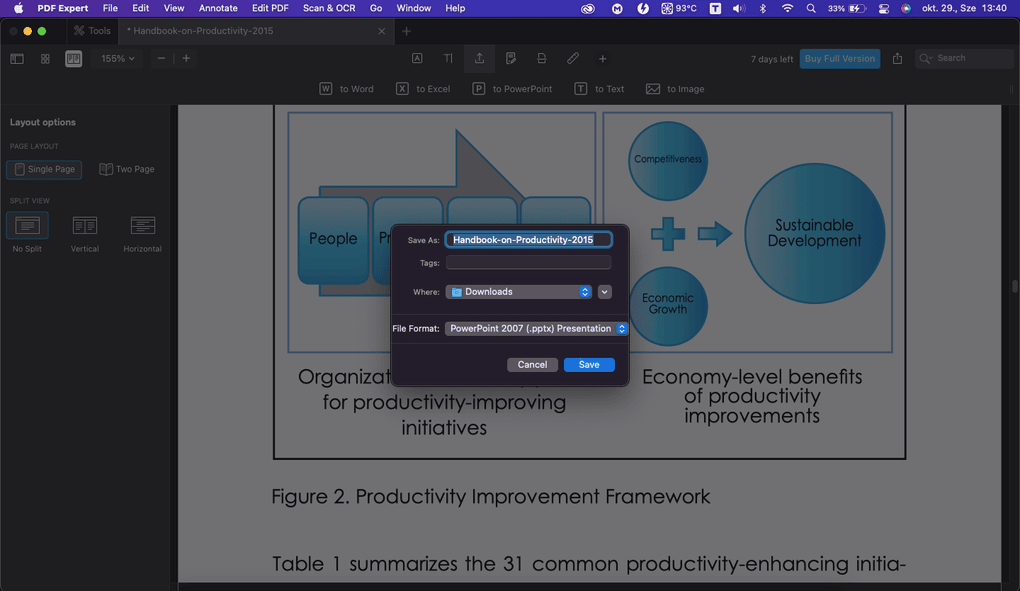
Task: Select the Export tool in toolbar
Action: pyautogui.click(x=479, y=59)
